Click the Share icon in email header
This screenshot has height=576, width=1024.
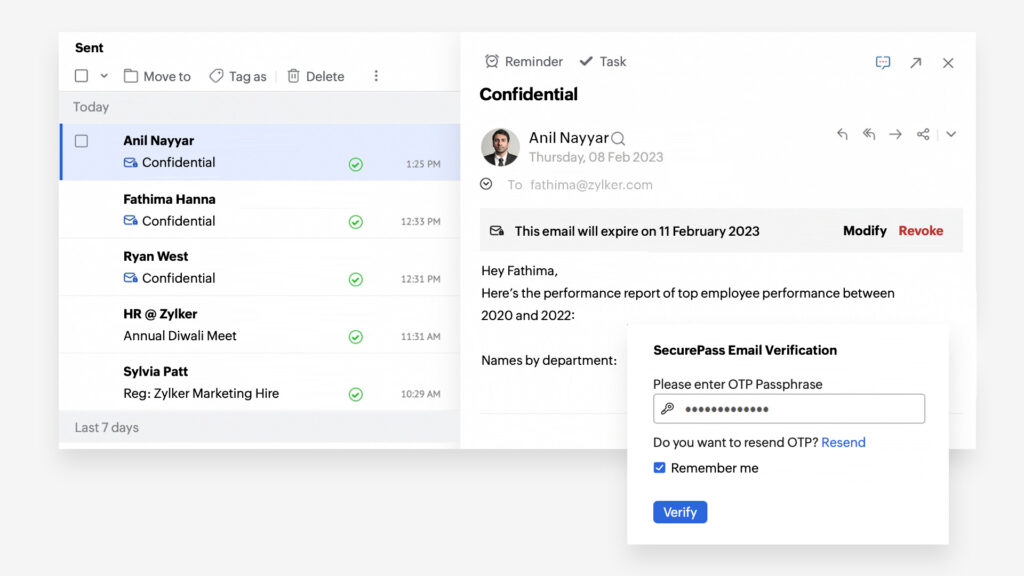923,134
